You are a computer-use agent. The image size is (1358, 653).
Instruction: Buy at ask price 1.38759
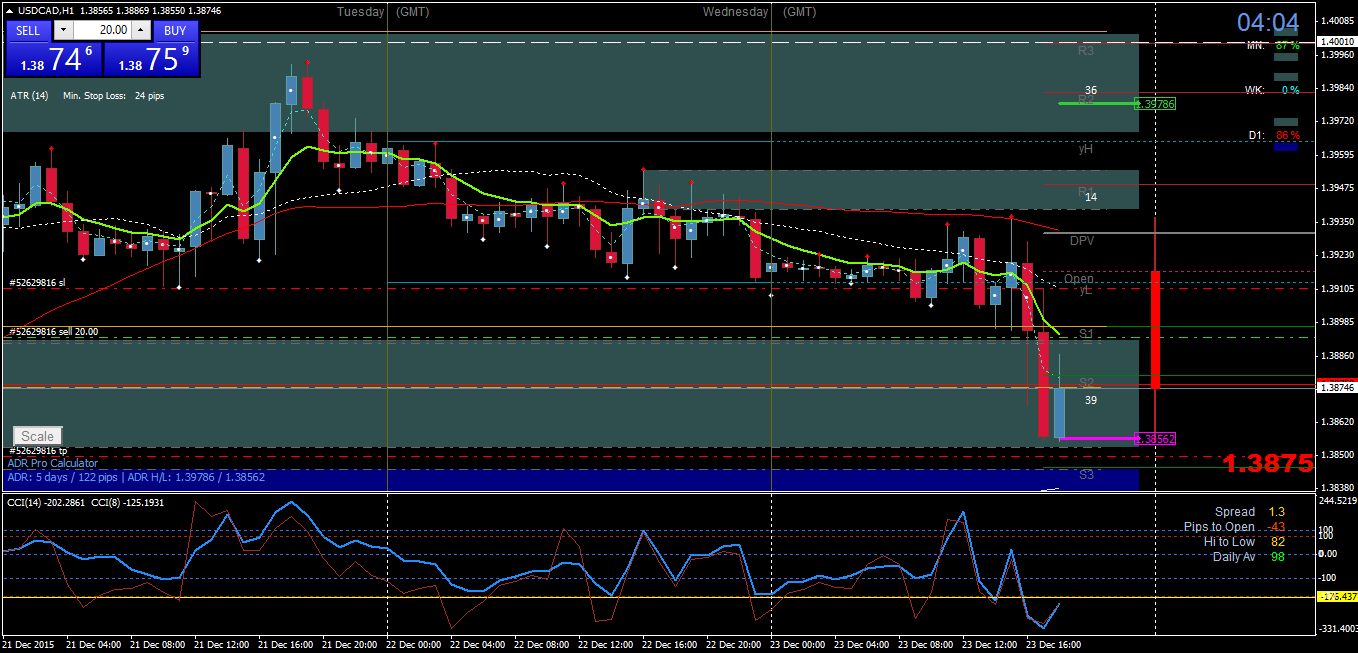(x=151, y=58)
